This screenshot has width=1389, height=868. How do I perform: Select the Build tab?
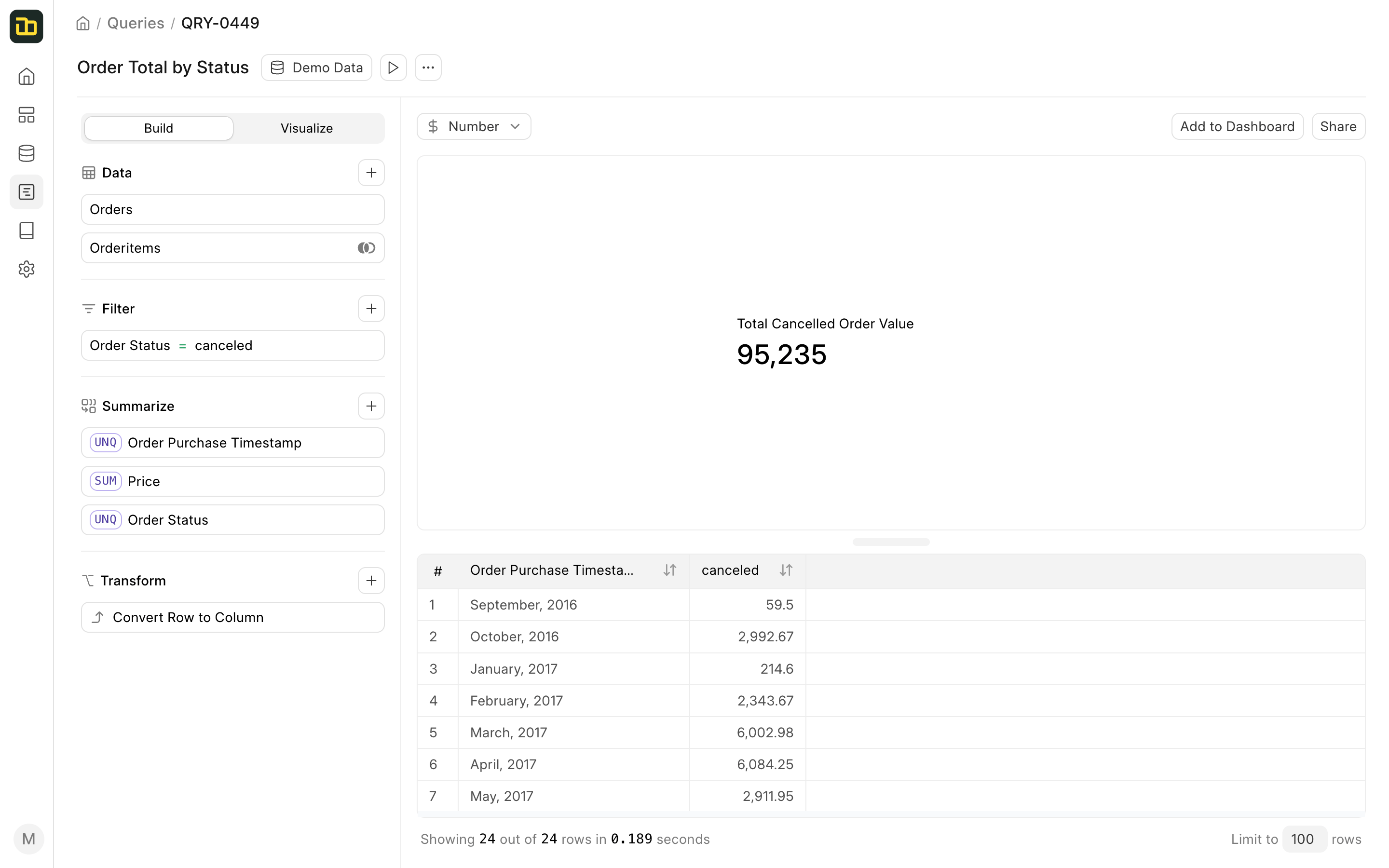(158, 128)
